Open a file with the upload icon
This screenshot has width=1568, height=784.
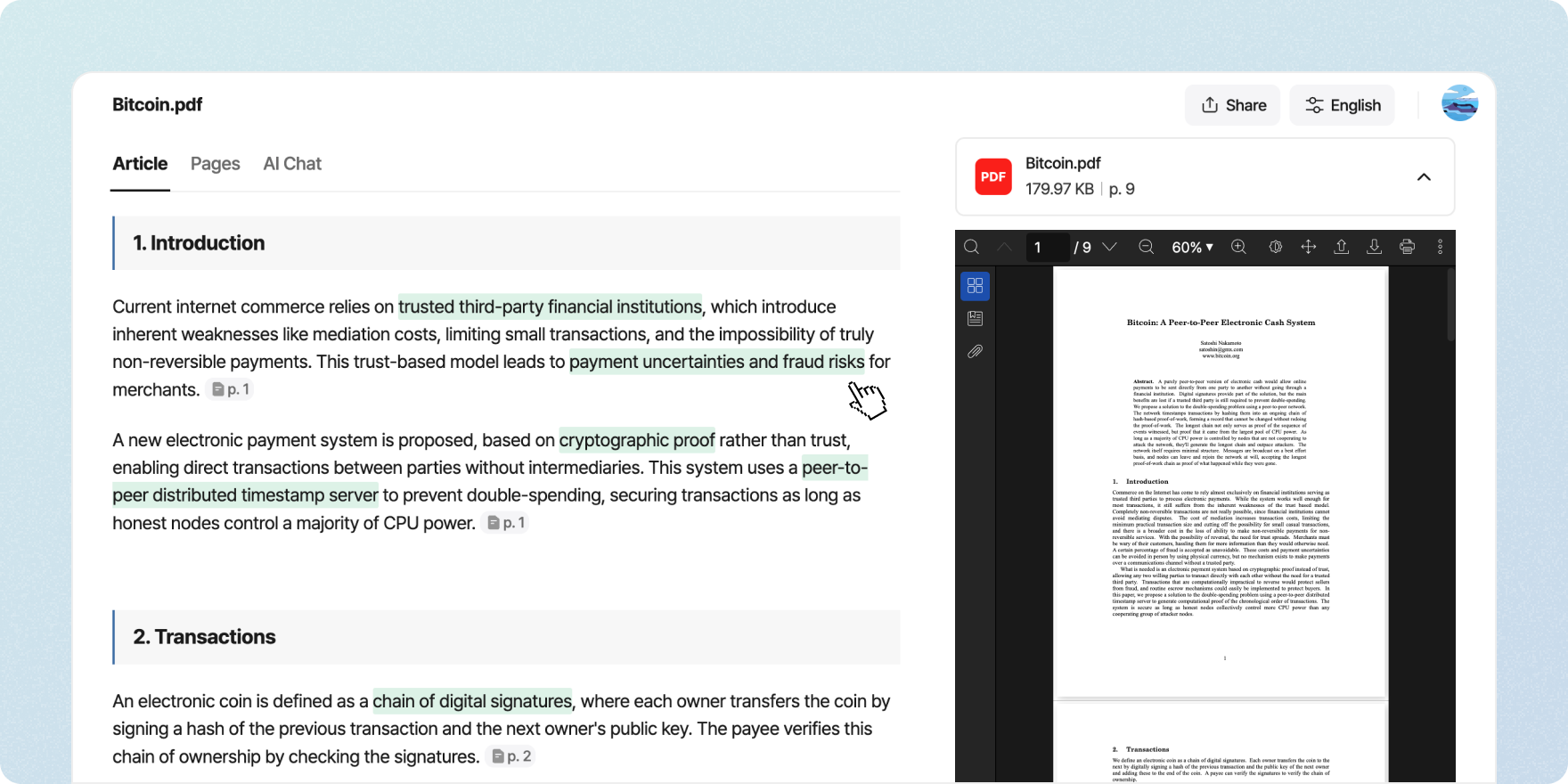point(1341,247)
